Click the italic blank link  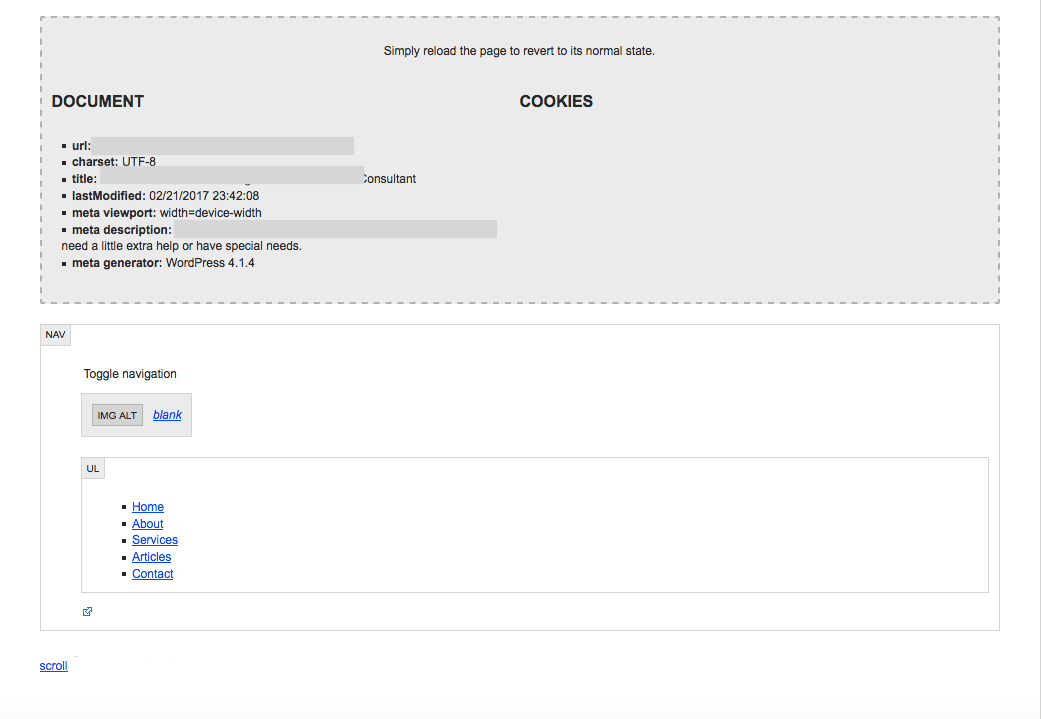pos(167,415)
